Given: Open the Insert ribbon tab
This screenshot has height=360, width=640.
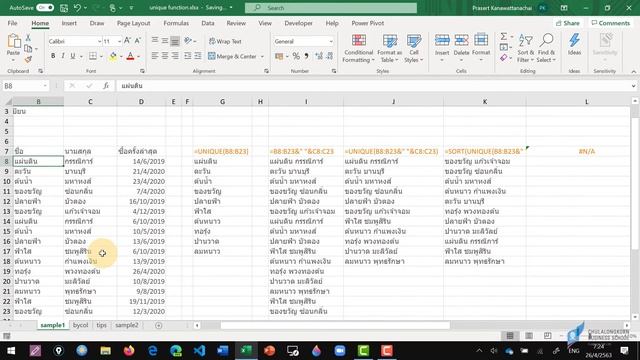Looking at the screenshot, I should point(69,23).
